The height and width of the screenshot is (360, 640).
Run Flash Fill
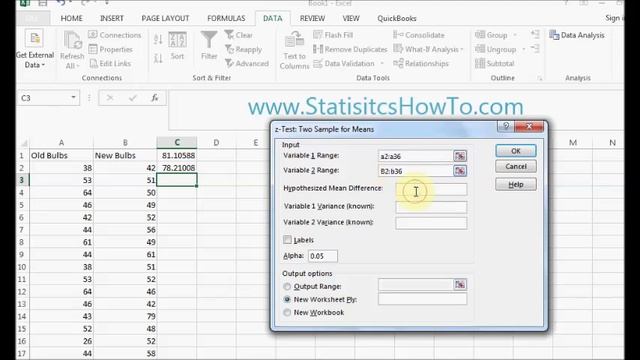tap(333, 35)
